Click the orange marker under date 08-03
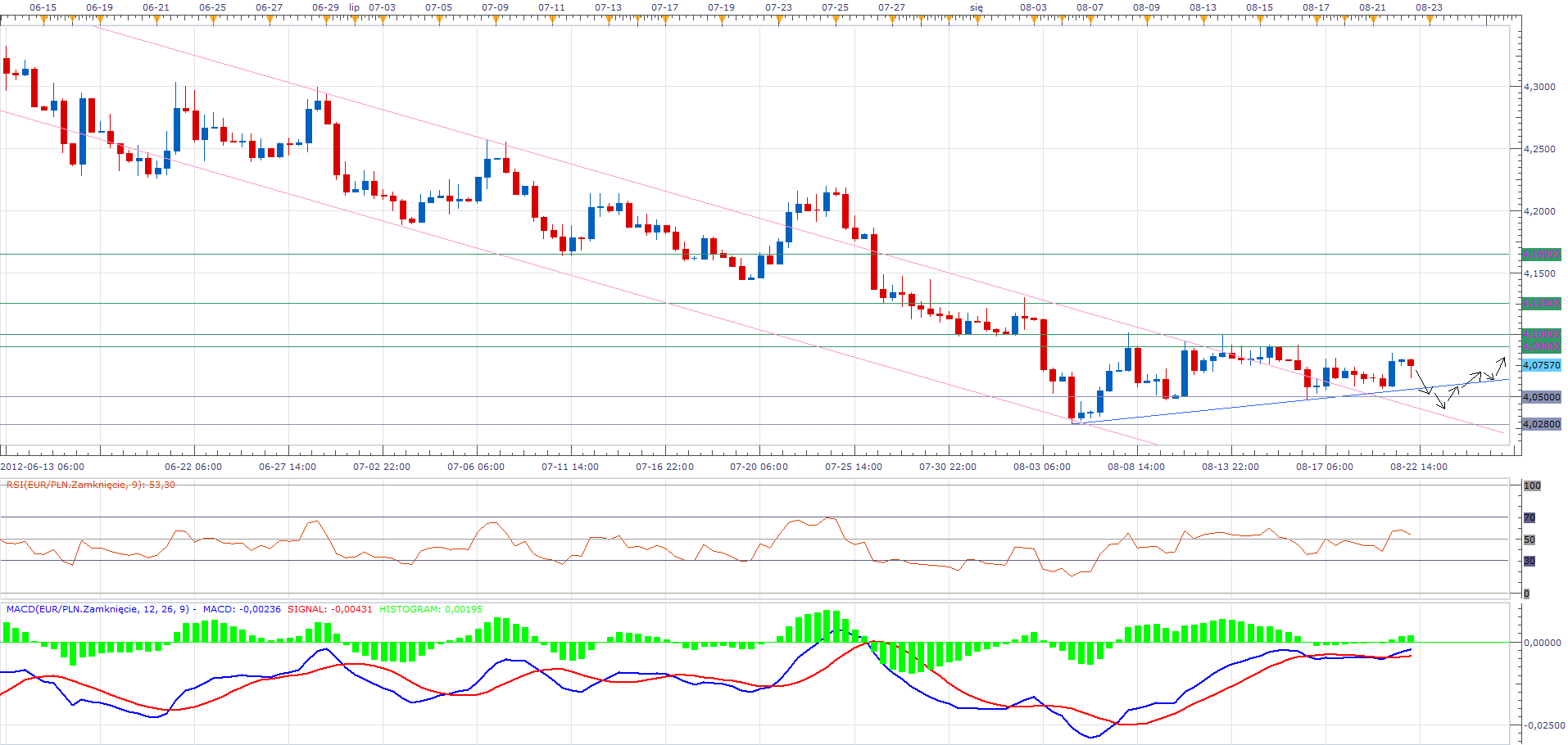1568x745 pixels. click(1034, 19)
